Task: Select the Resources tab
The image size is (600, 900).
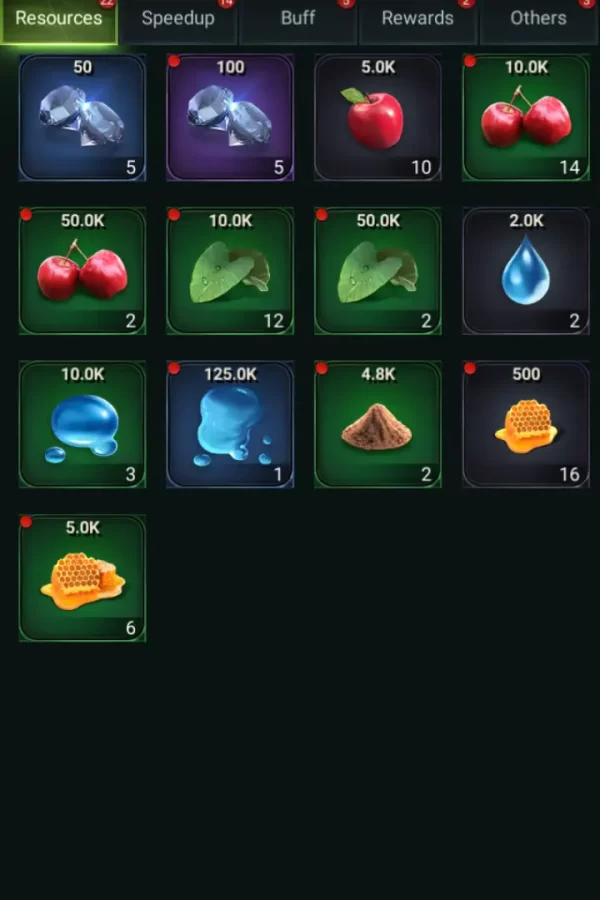Action: point(59,20)
